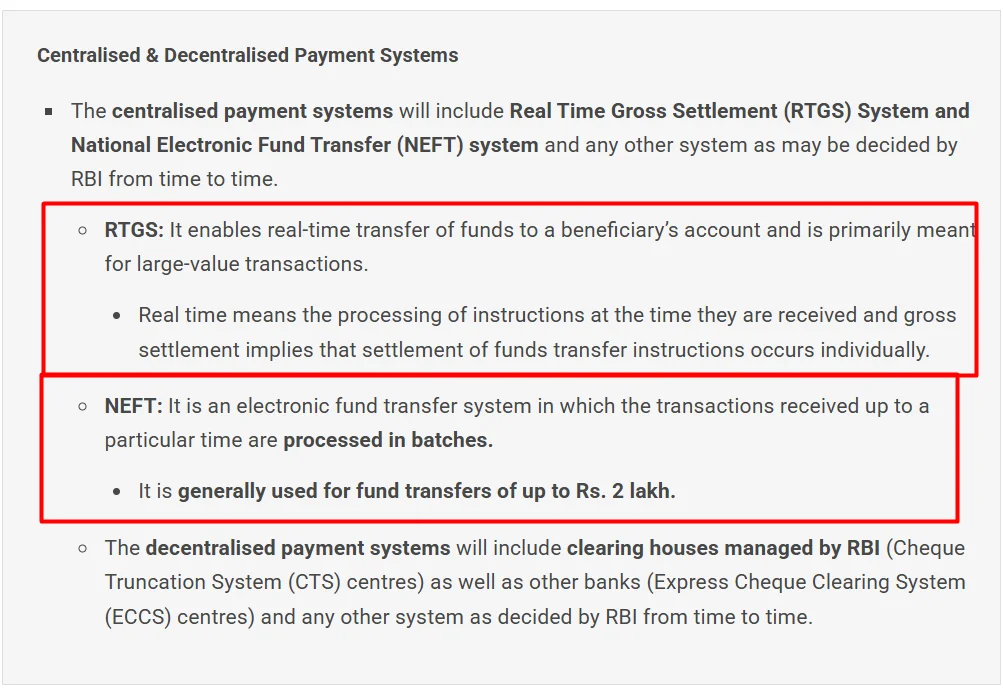1003x692 pixels.
Task: Click the solid bullet before generally used
Action: click(116, 492)
